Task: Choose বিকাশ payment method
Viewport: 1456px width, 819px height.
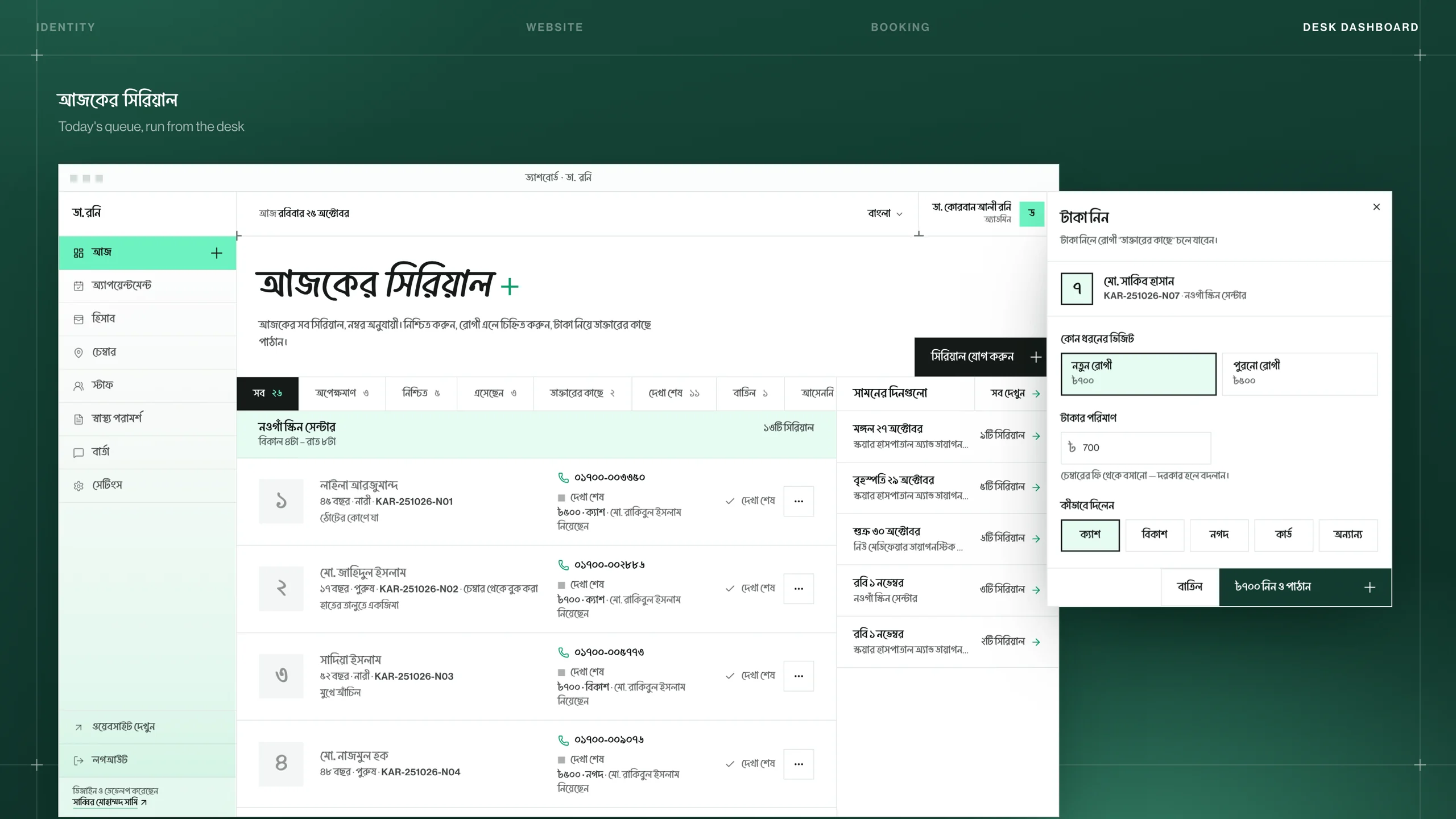Action: (1155, 535)
